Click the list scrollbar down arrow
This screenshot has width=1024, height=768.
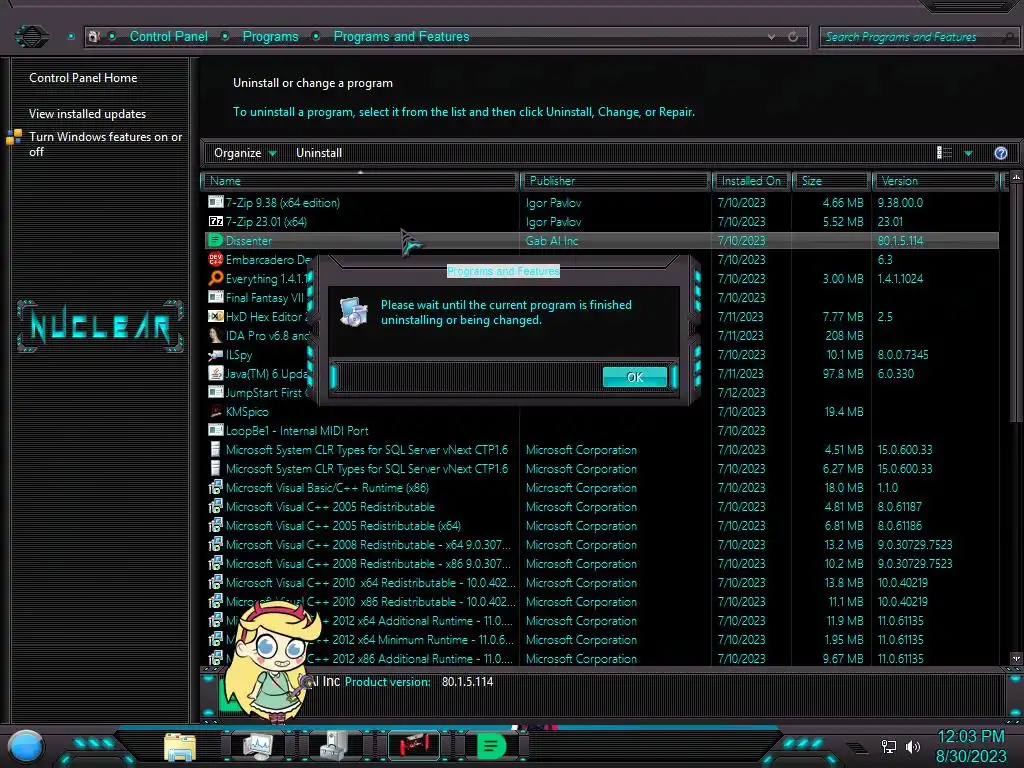[x=1016, y=658]
